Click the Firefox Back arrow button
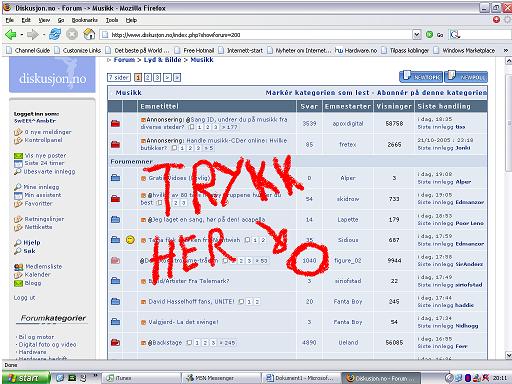This screenshot has width=512, height=384. coord(10,34)
